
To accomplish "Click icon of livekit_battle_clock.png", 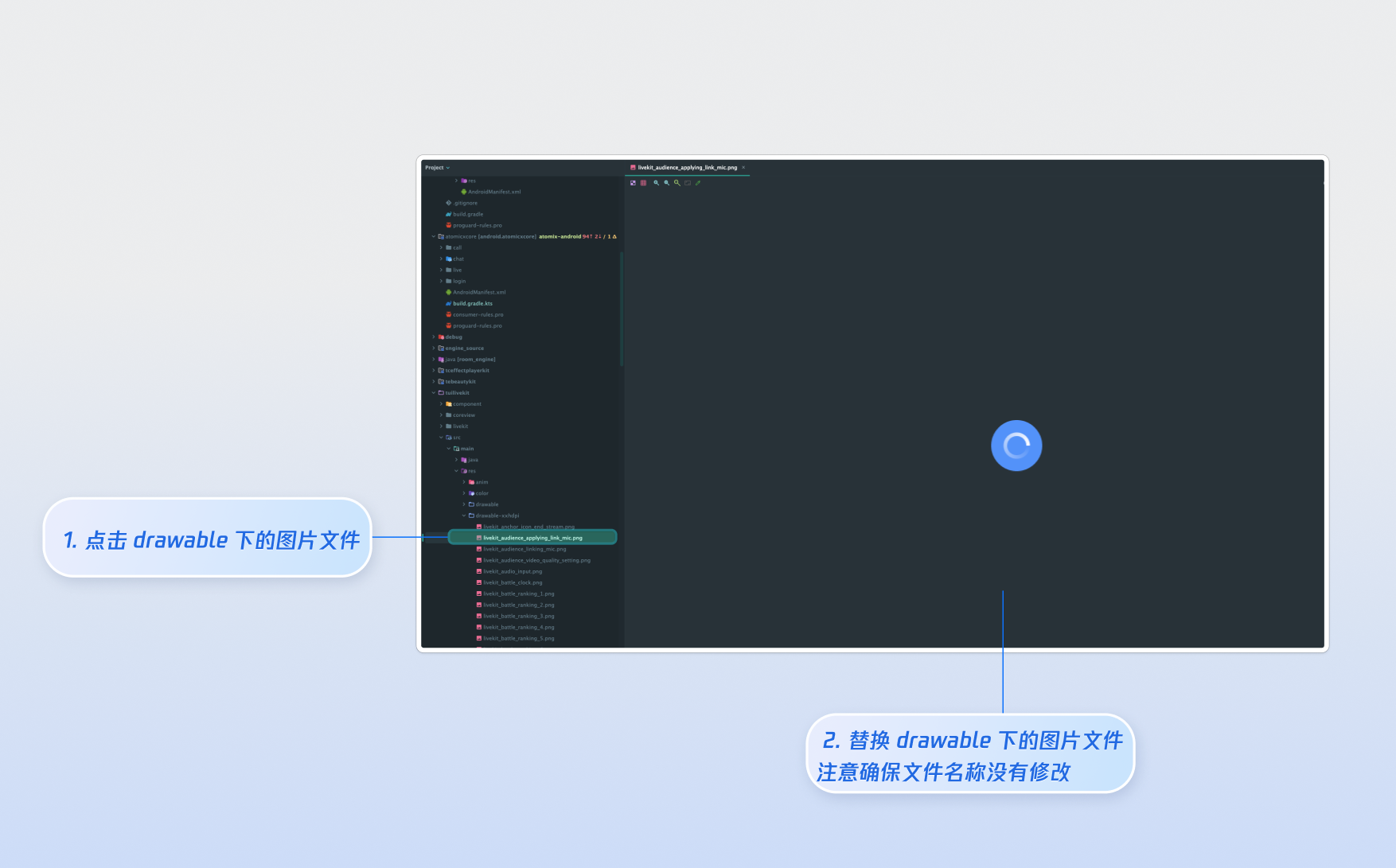I will tap(478, 583).
